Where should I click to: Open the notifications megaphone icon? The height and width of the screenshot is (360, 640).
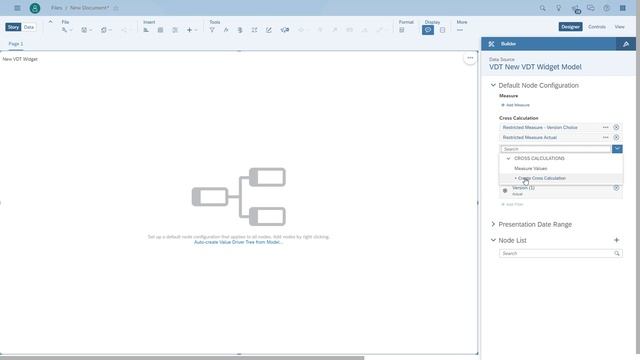click(x=575, y=8)
